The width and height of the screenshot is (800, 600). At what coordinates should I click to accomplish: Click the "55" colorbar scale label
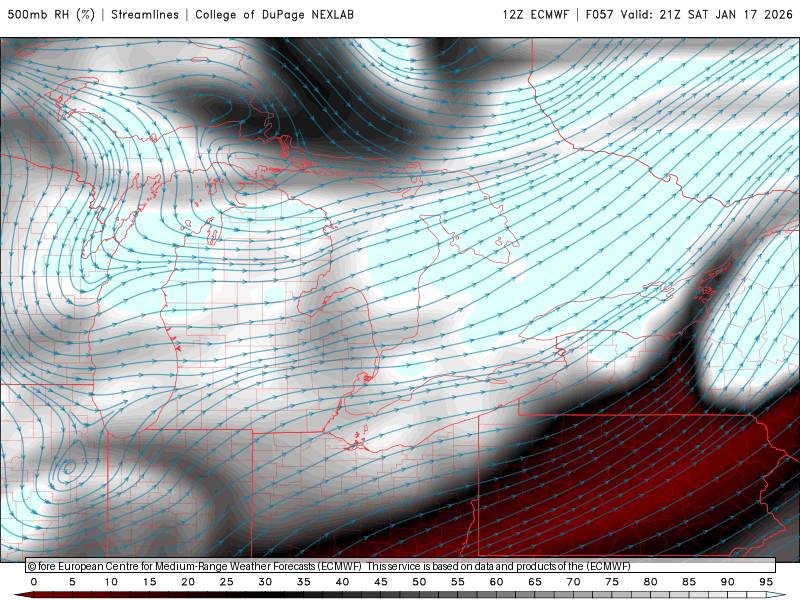coord(458,582)
